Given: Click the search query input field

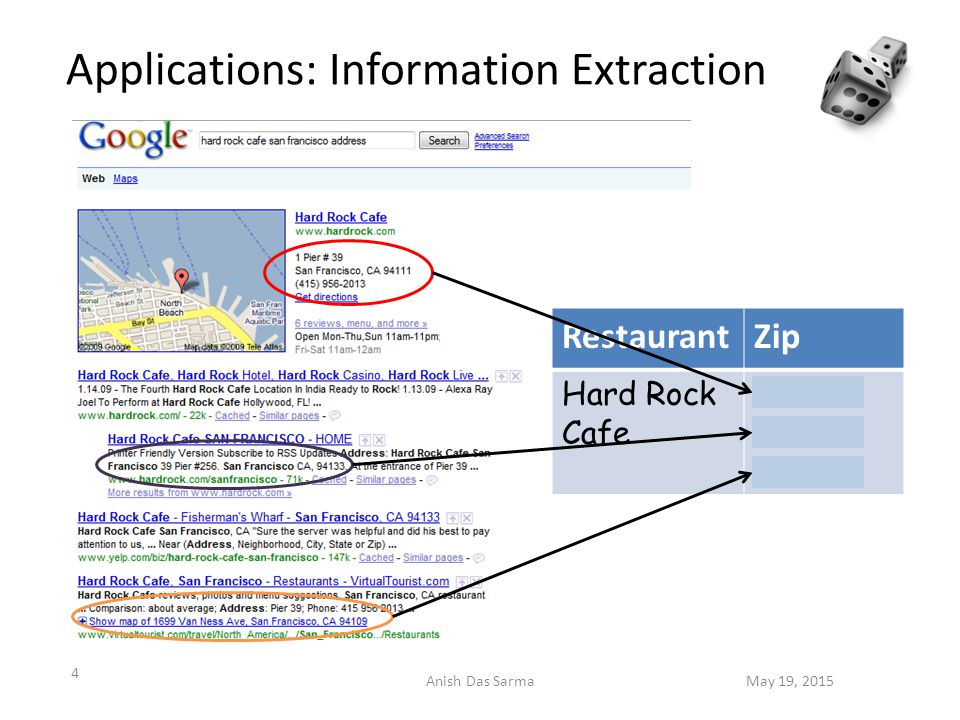Looking at the screenshot, I should coord(306,140).
